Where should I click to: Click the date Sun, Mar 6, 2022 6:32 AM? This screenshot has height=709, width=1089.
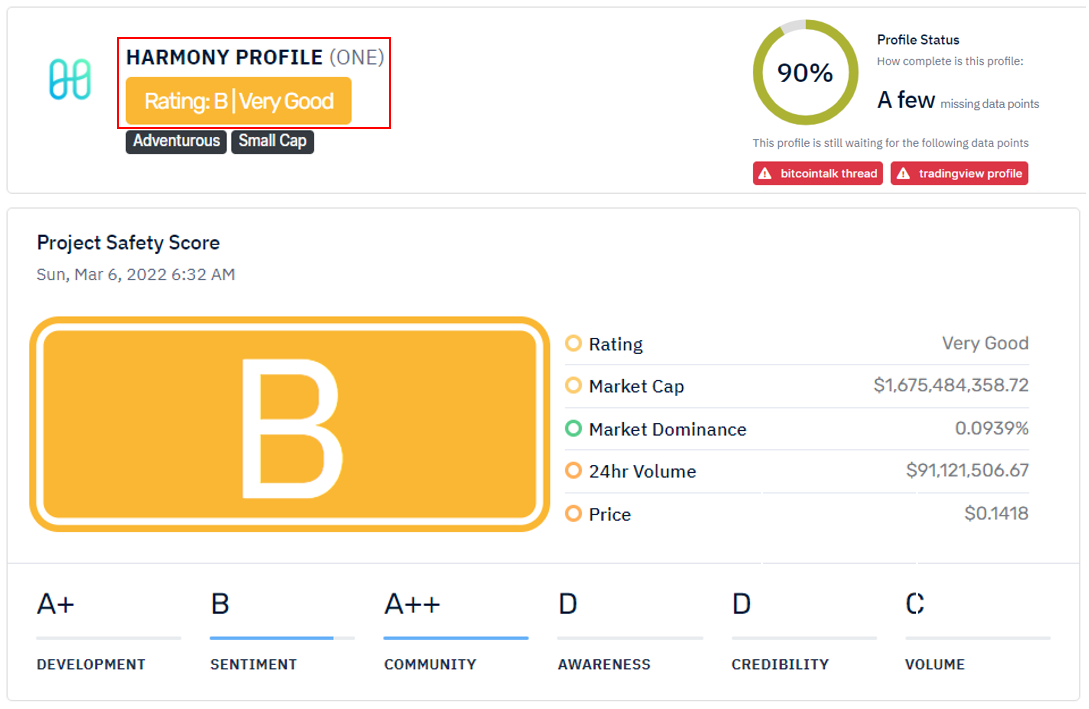(136, 274)
